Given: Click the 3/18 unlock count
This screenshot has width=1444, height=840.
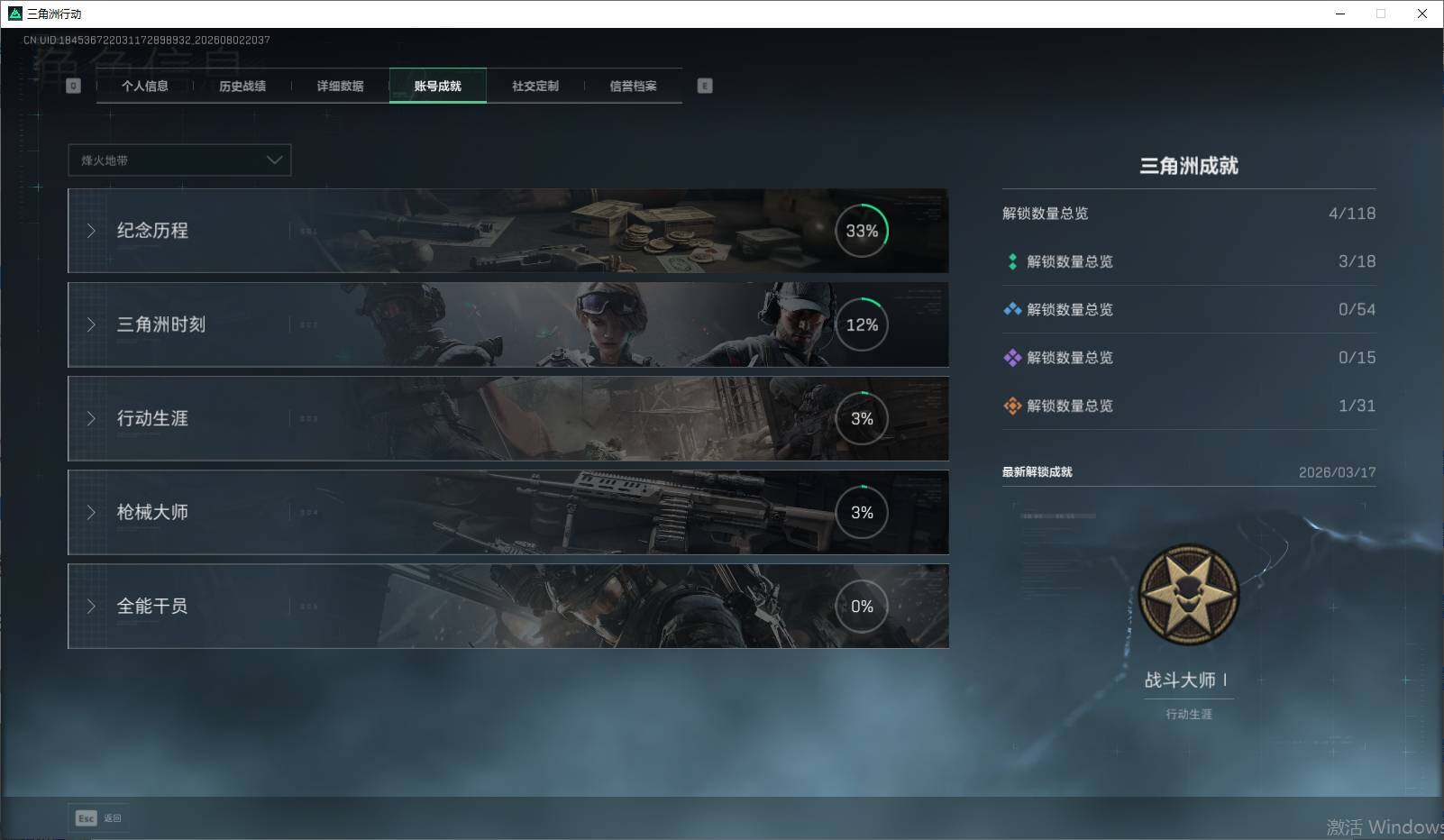Looking at the screenshot, I should click(1357, 261).
